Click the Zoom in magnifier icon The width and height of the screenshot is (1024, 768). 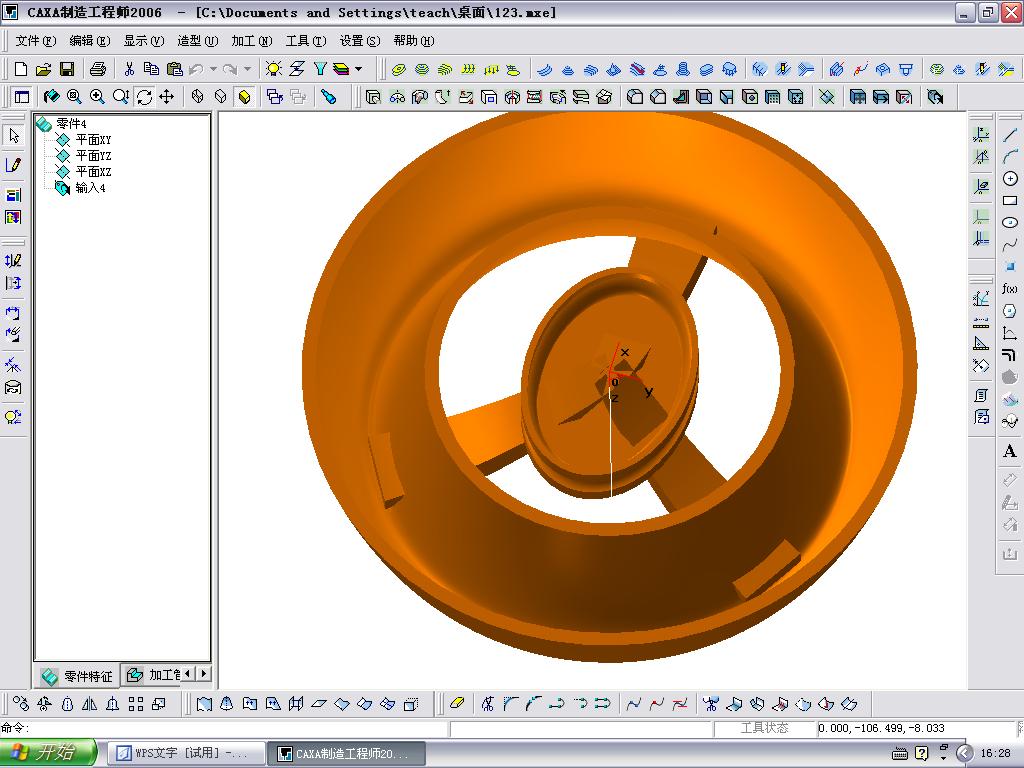pos(97,97)
